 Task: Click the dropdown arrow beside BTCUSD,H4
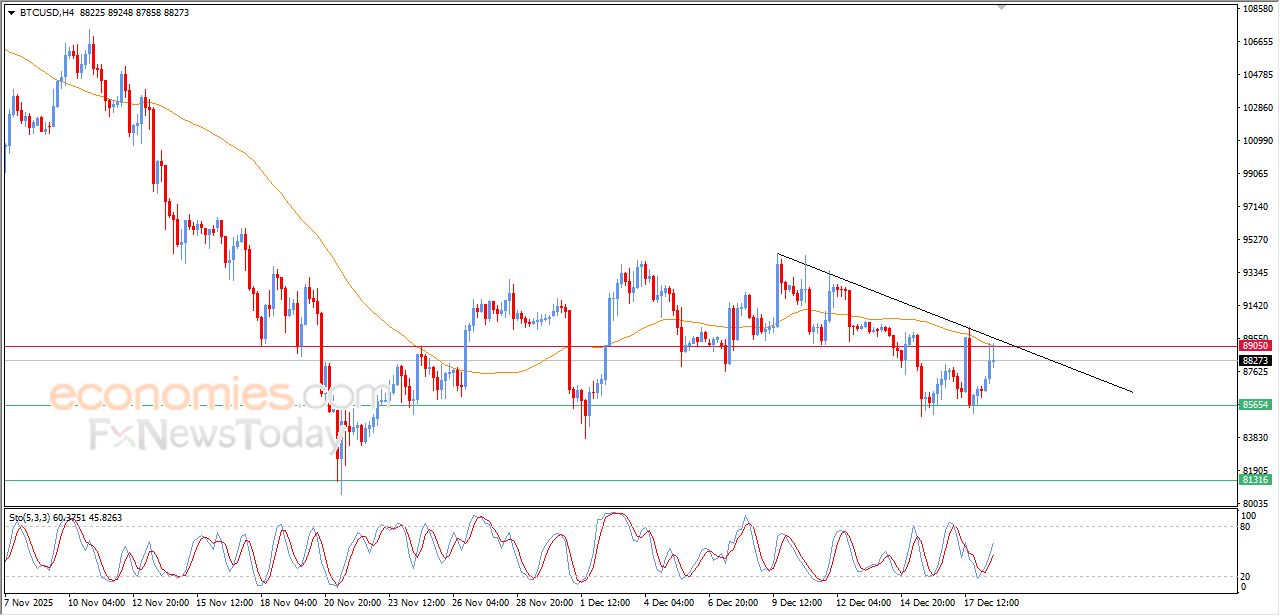point(11,13)
